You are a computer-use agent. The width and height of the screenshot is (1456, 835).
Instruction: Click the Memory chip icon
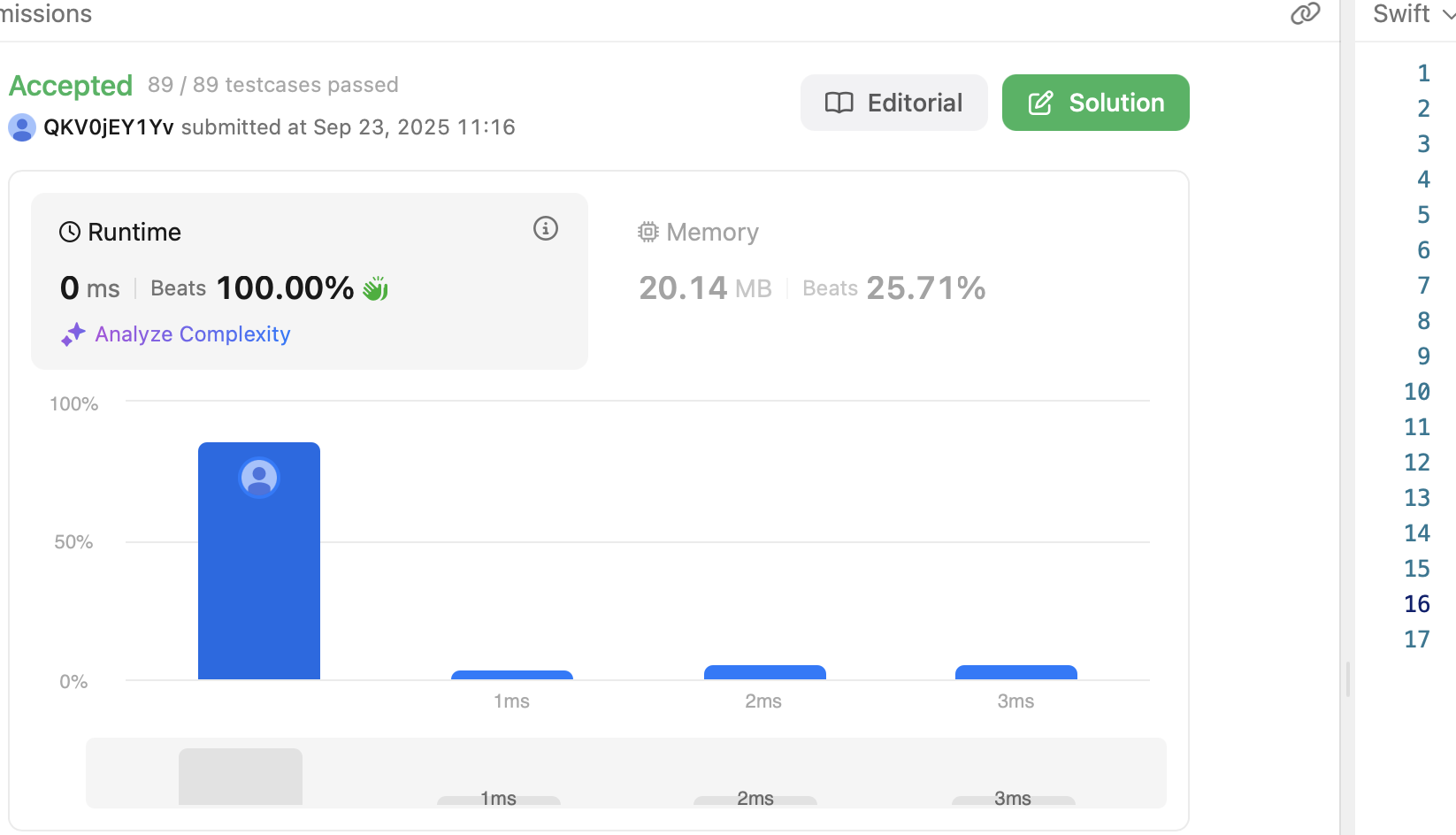click(648, 232)
